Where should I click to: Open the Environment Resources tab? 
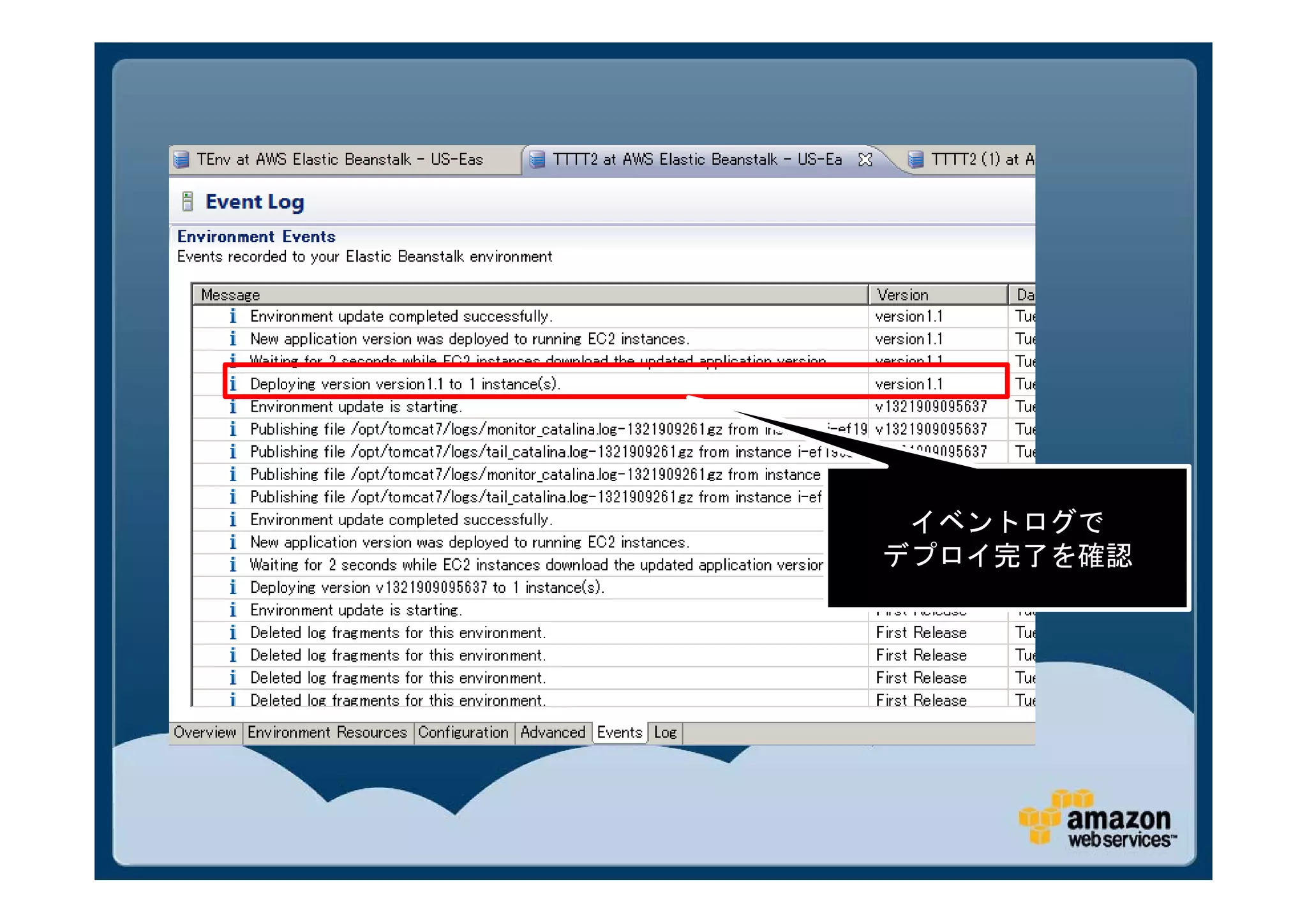[327, 732]
